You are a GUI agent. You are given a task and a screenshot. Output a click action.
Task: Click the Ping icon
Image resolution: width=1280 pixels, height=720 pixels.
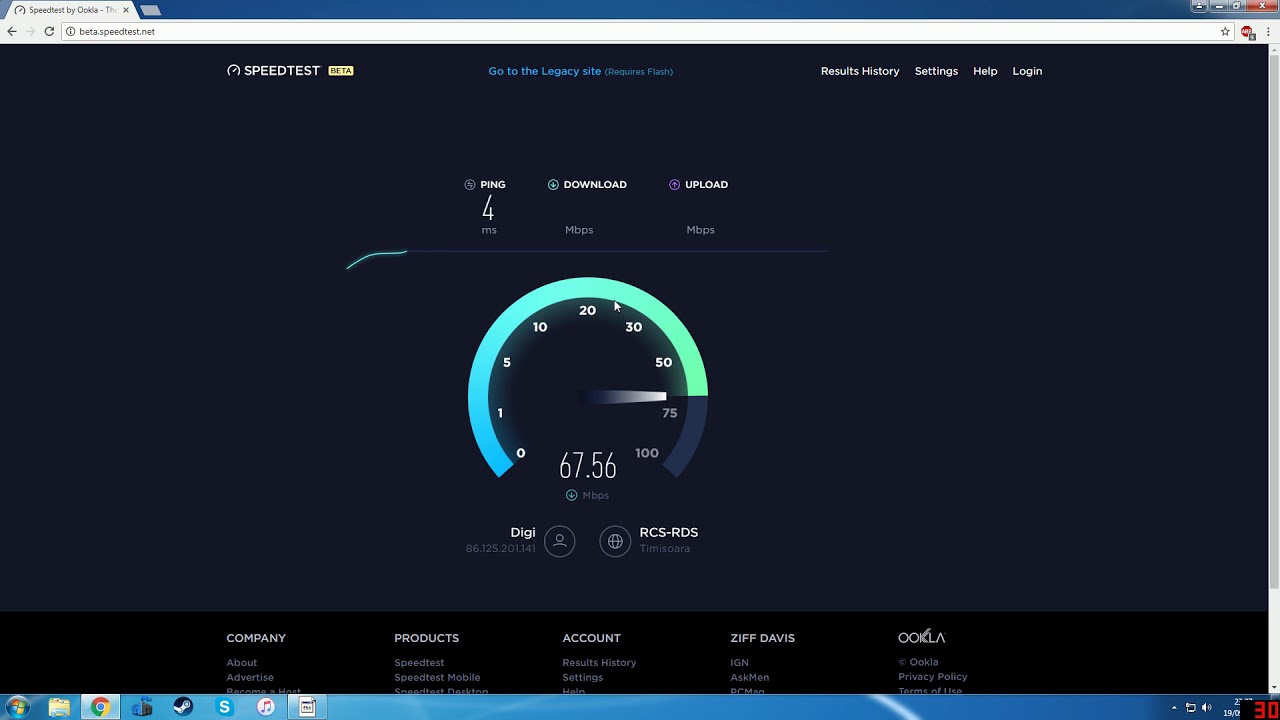470,185
